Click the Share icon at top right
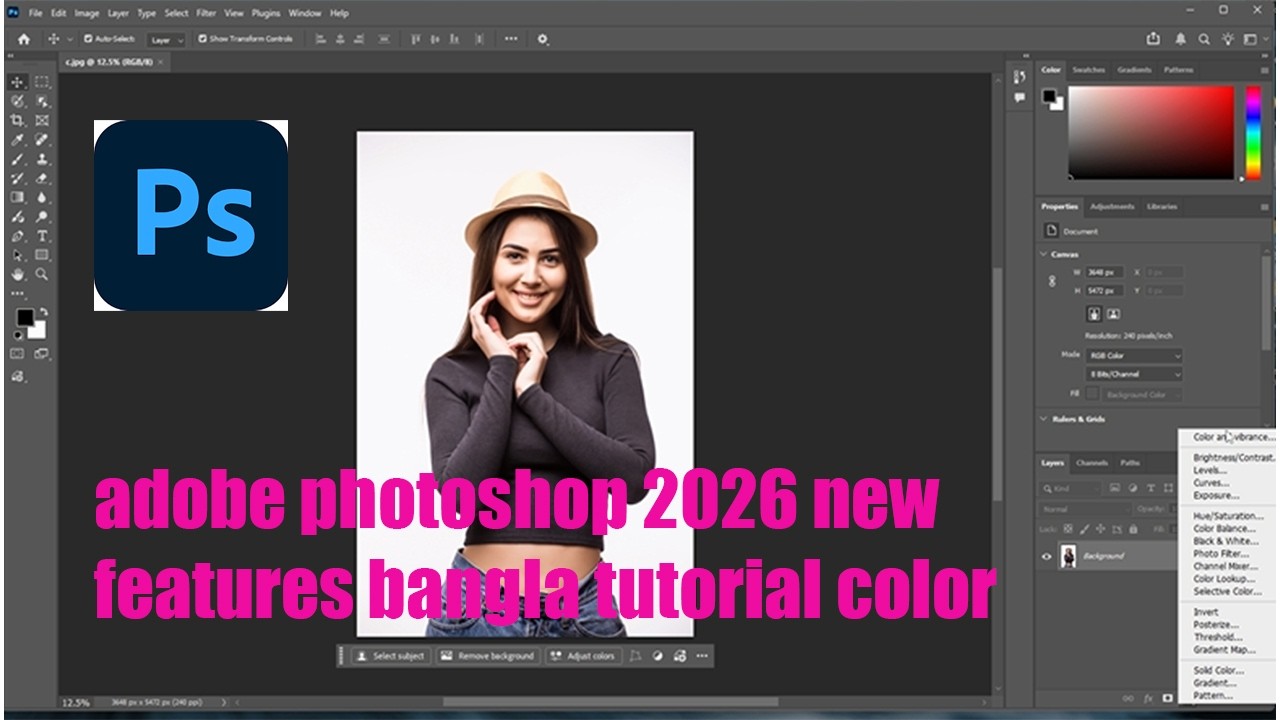1280x720 pixels. [1153, 39]
